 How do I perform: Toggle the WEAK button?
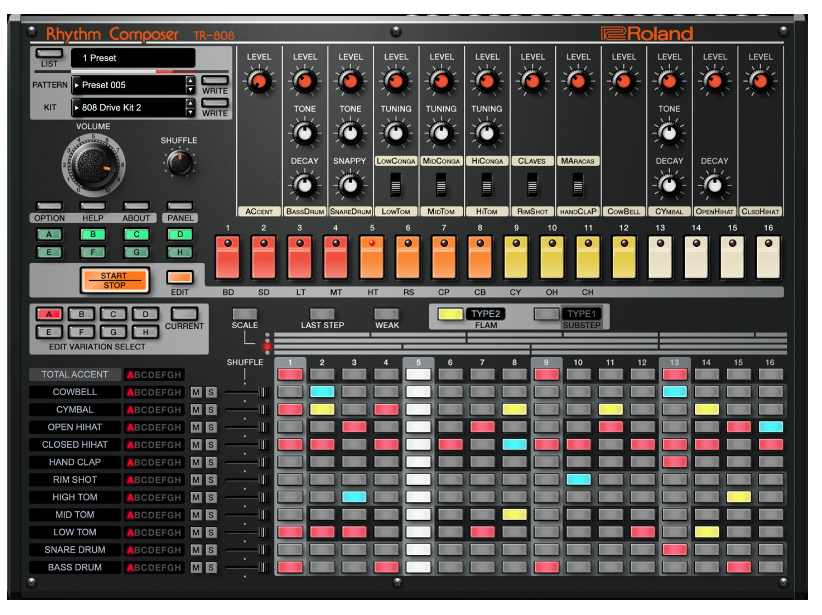click(386, 314)
